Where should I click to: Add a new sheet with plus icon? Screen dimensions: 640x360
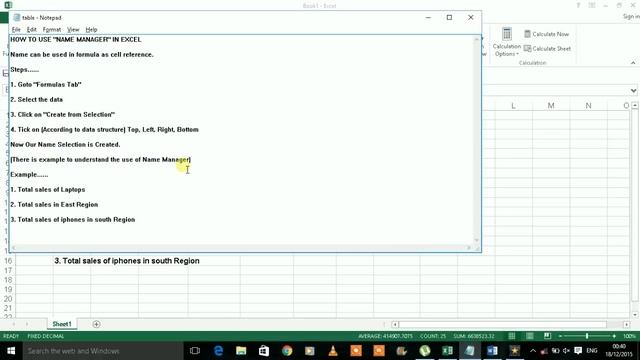96,324
